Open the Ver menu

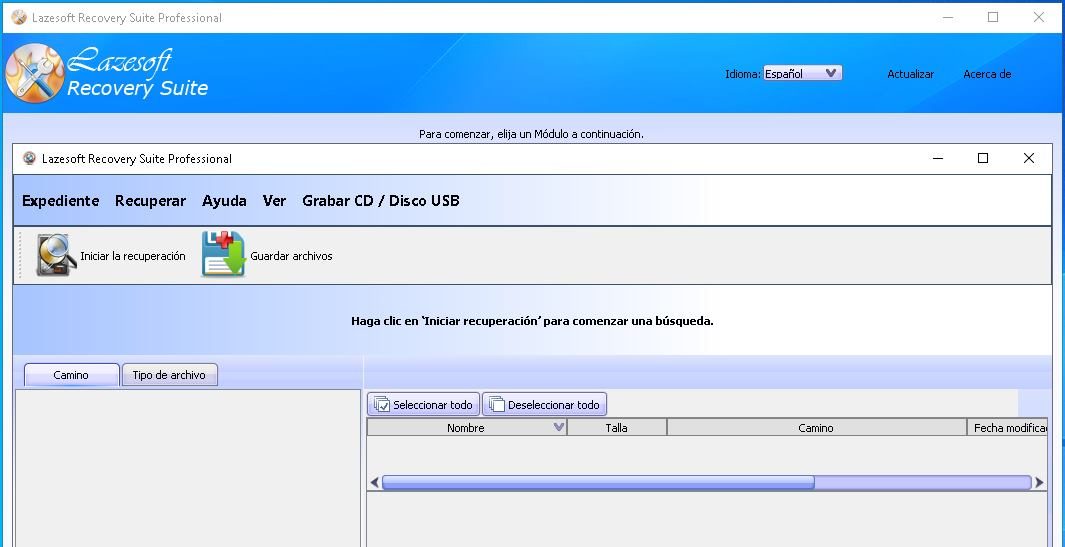(x=274, y=200)
